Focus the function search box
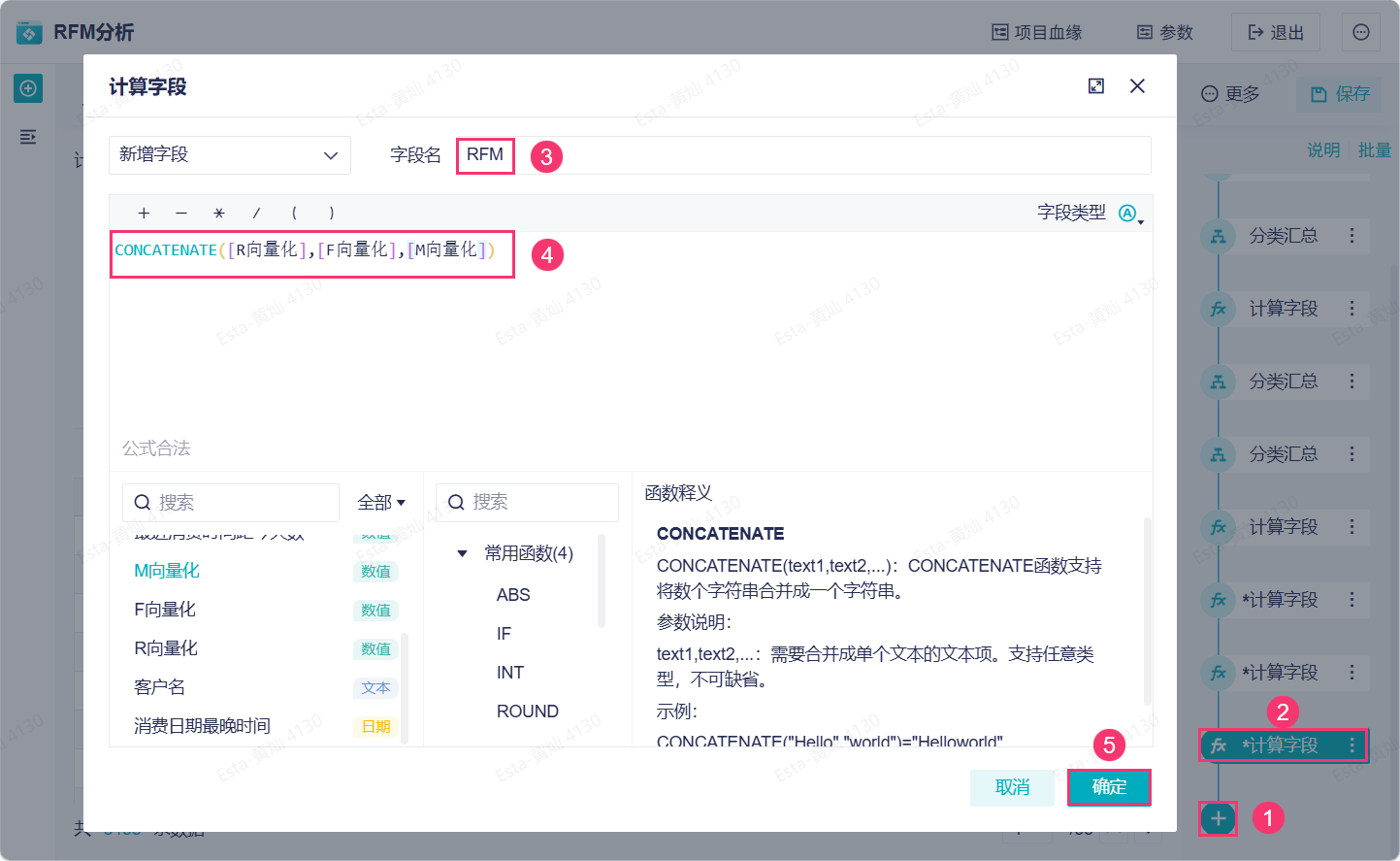Image resolution: width=1400 pixels, height=861 pixels. point(527,503)
